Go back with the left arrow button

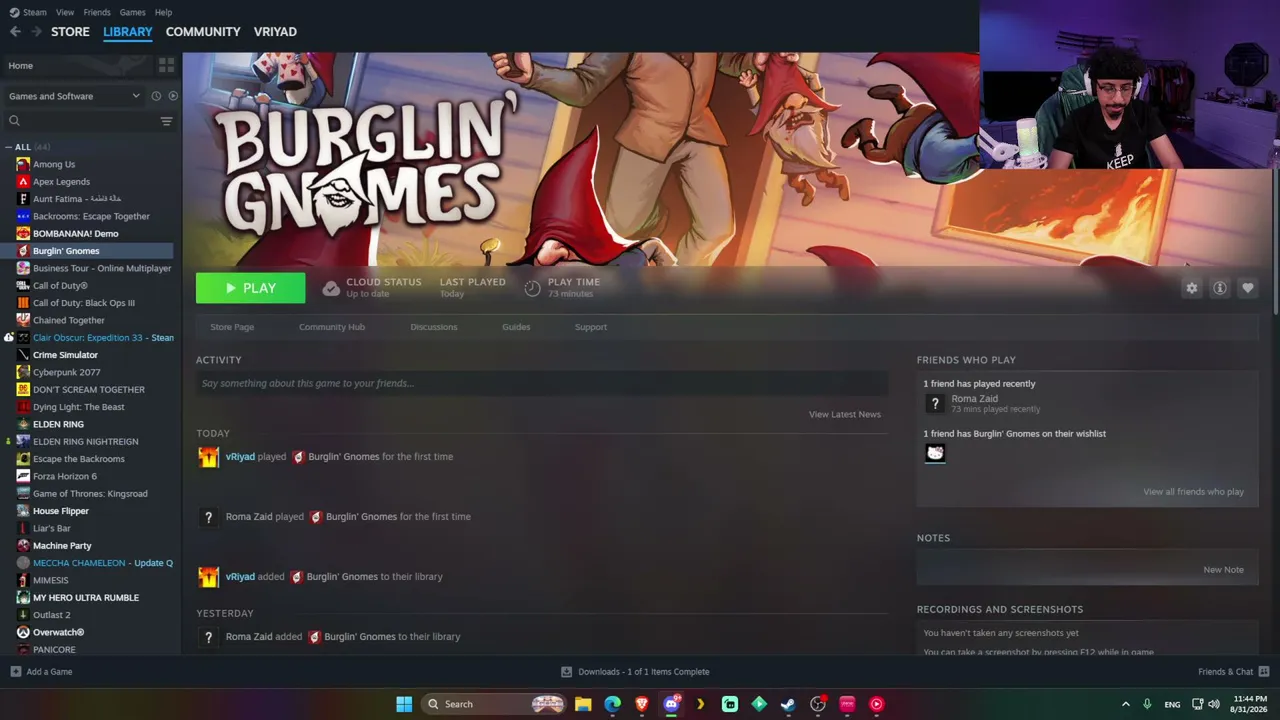15,32
